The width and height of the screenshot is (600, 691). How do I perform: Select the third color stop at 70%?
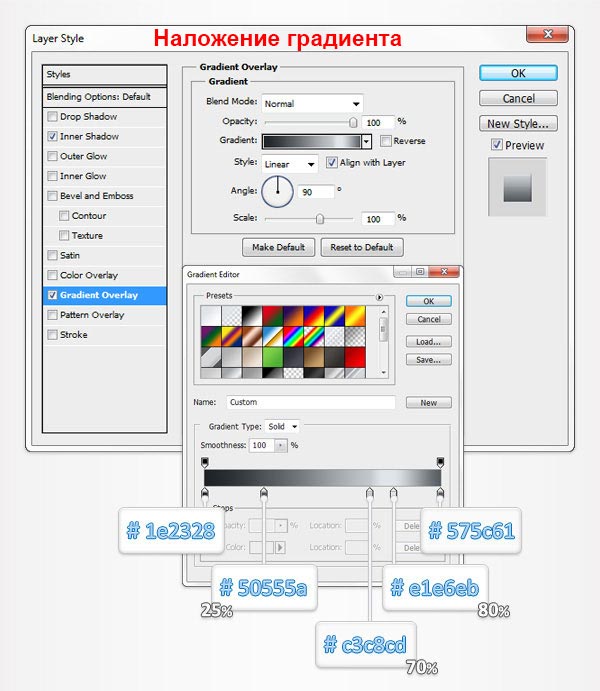click(x=370, y=493)
